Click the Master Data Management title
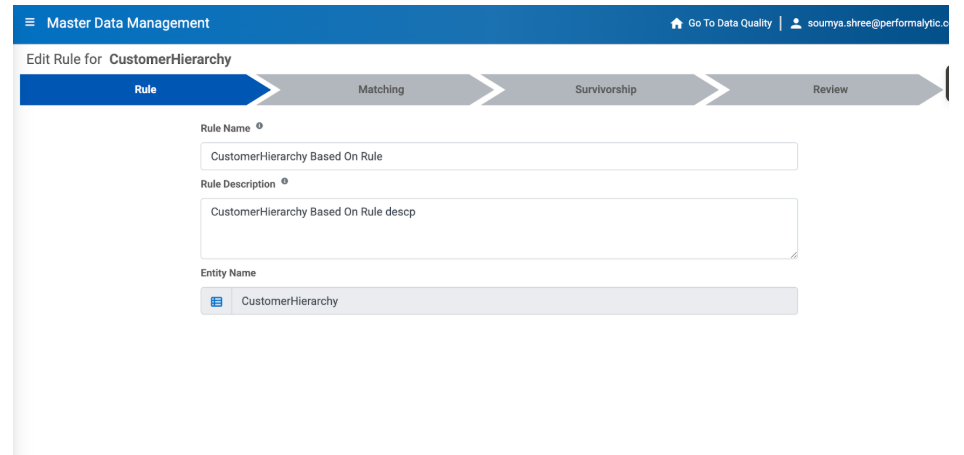Viewport: 964px width, 455px height. (128, 23)
